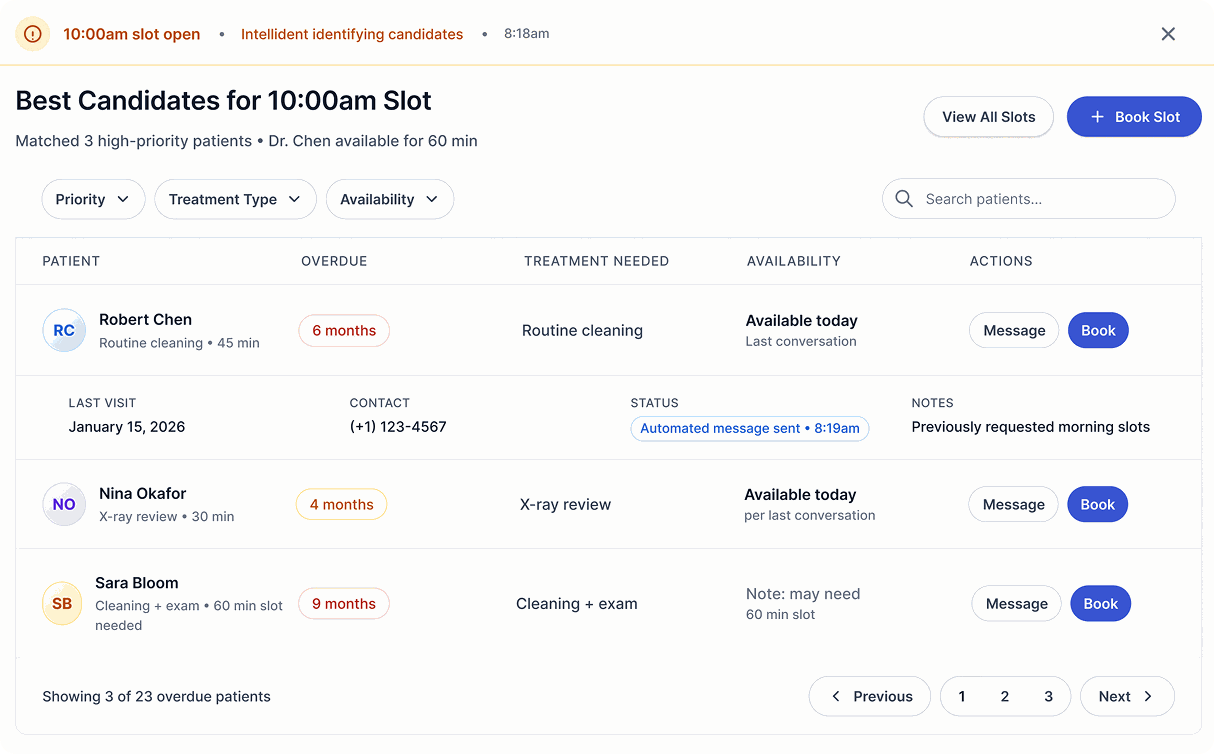
Task: Book Nina Okafor for the slot
Action: pyautogui.click(x=1097, y=505)
